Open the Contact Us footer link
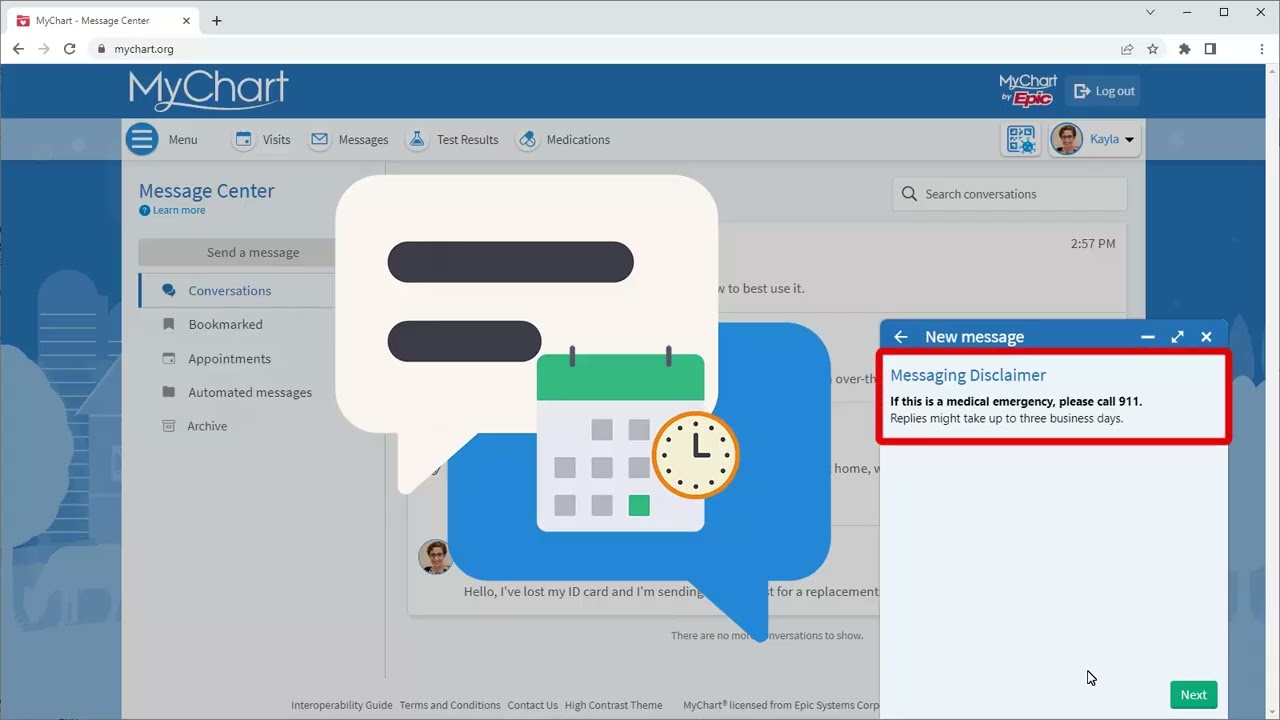The image size is (1280, 720). [x=532, y=705]
